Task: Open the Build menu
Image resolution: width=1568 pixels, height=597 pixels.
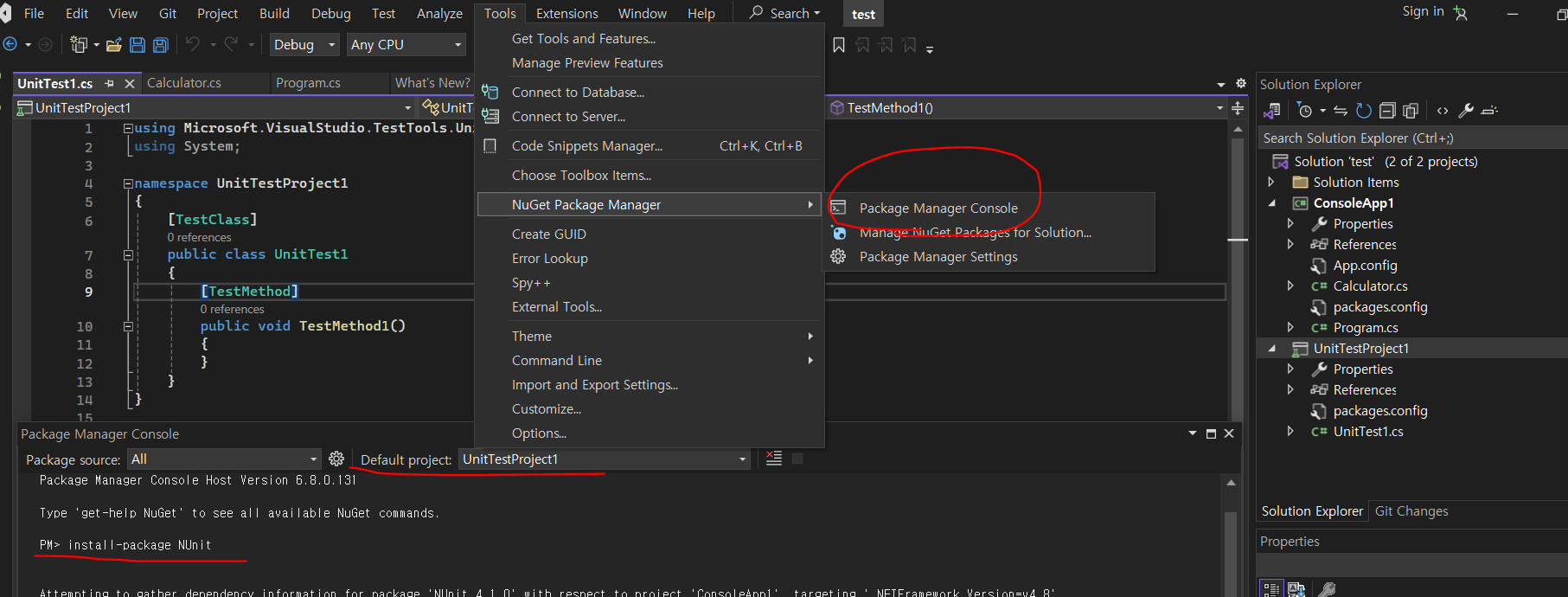Action: (x=274, y=13)
